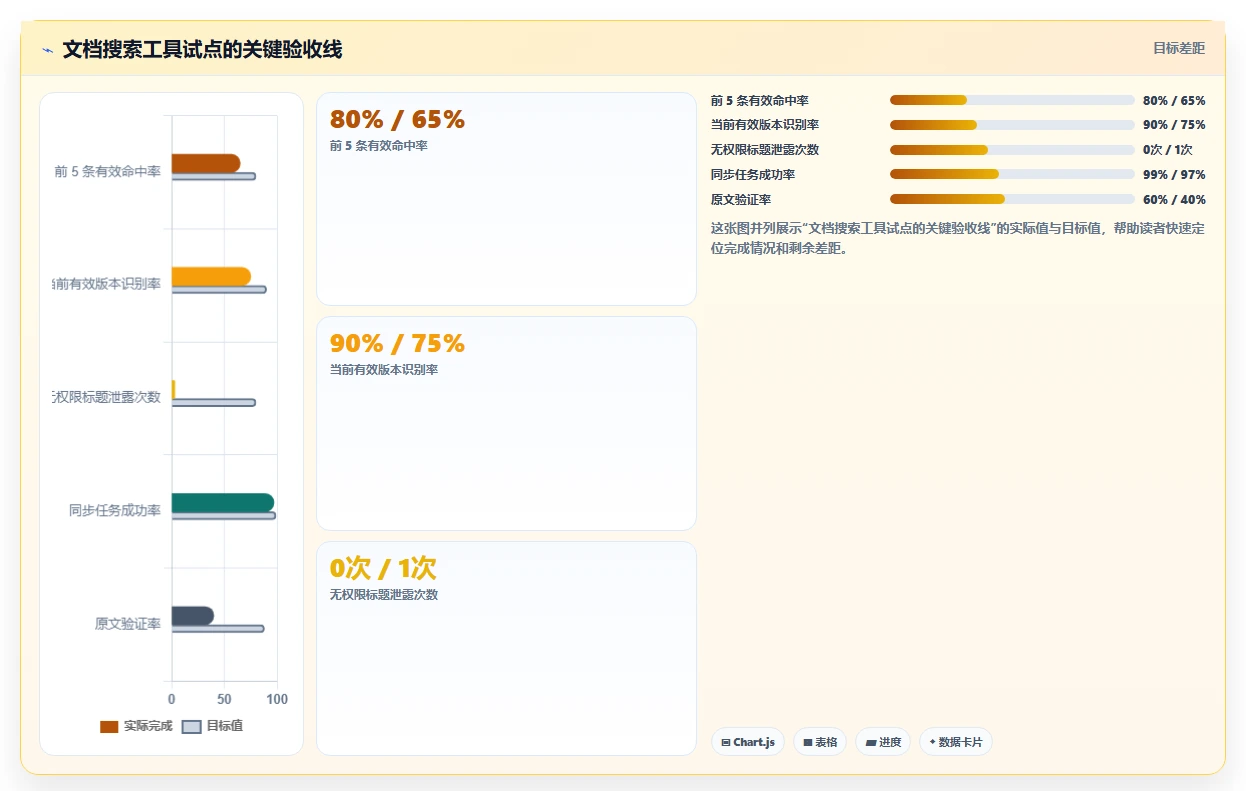Screen dimensions: 1246x791
Task: Click the teal actual bar for 同步任务成功率
Action: pos(223,503)
